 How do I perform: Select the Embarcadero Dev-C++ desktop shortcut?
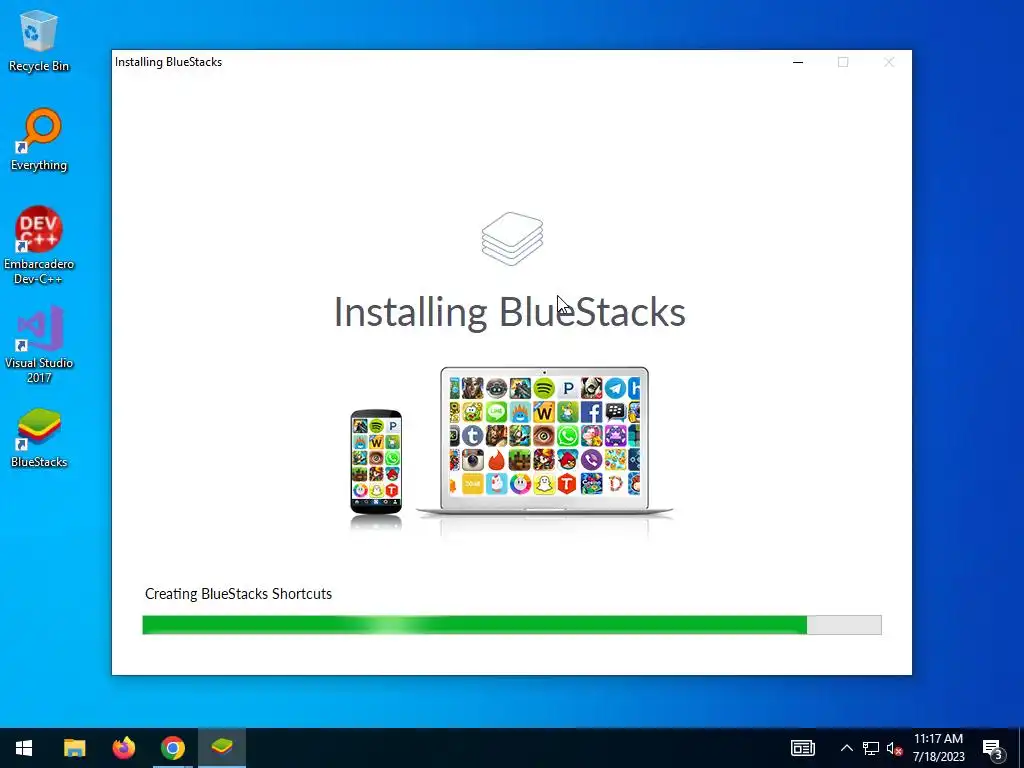pyautogui.click(x=39, y=246)
